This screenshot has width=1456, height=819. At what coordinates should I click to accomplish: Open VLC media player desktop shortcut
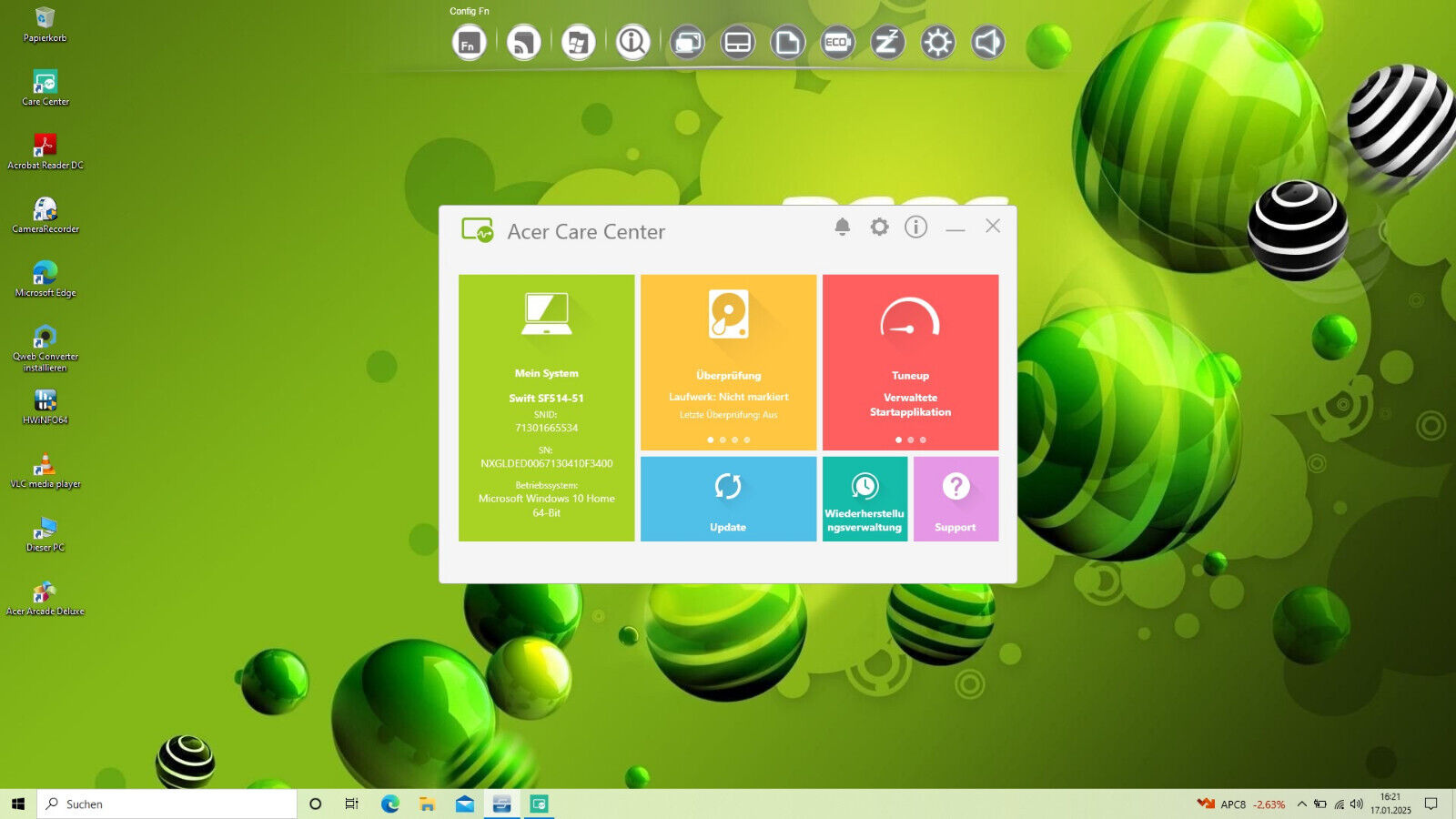[45, 470]
